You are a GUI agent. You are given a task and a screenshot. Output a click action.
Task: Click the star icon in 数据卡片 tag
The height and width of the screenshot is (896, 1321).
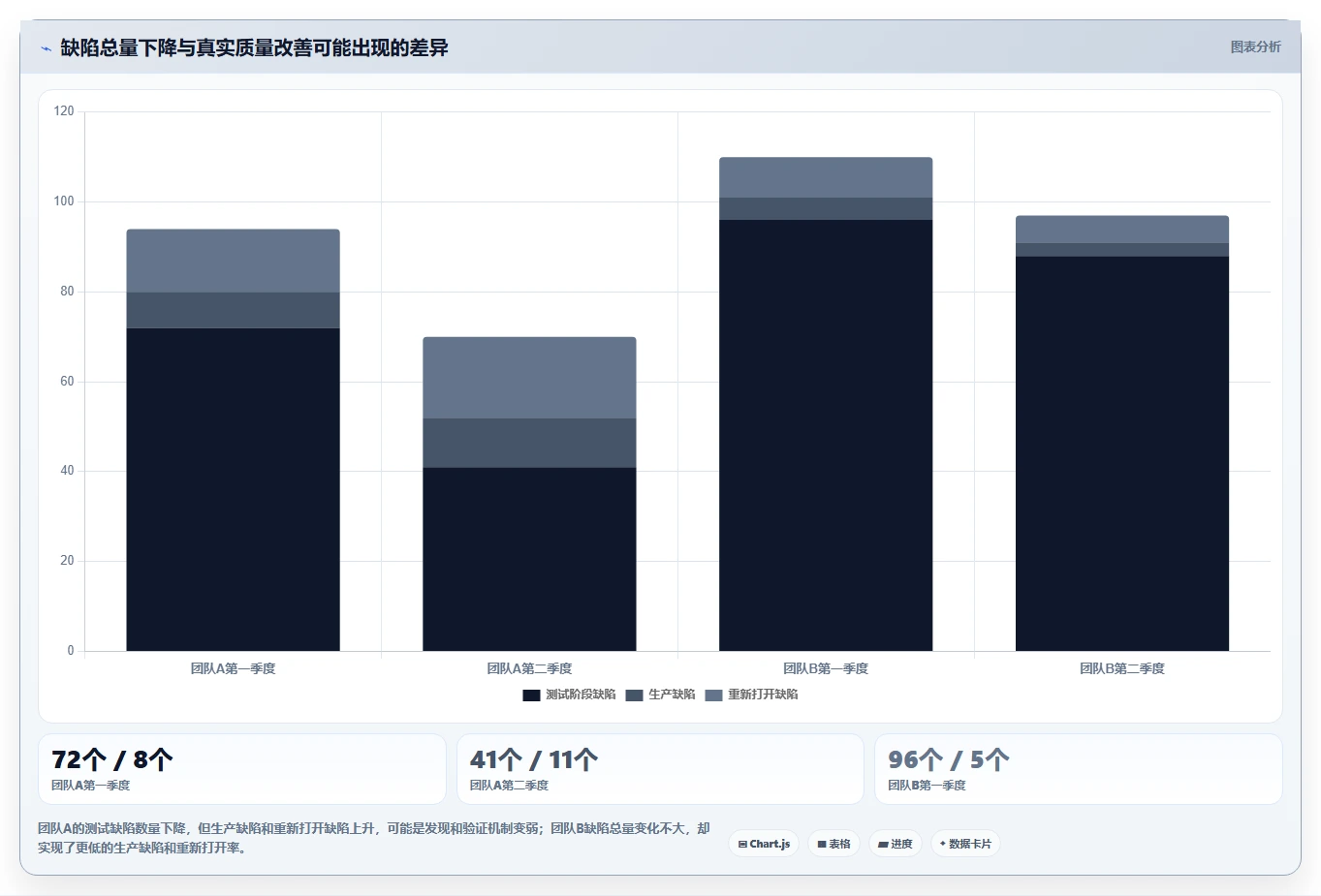tap(943, 844)
